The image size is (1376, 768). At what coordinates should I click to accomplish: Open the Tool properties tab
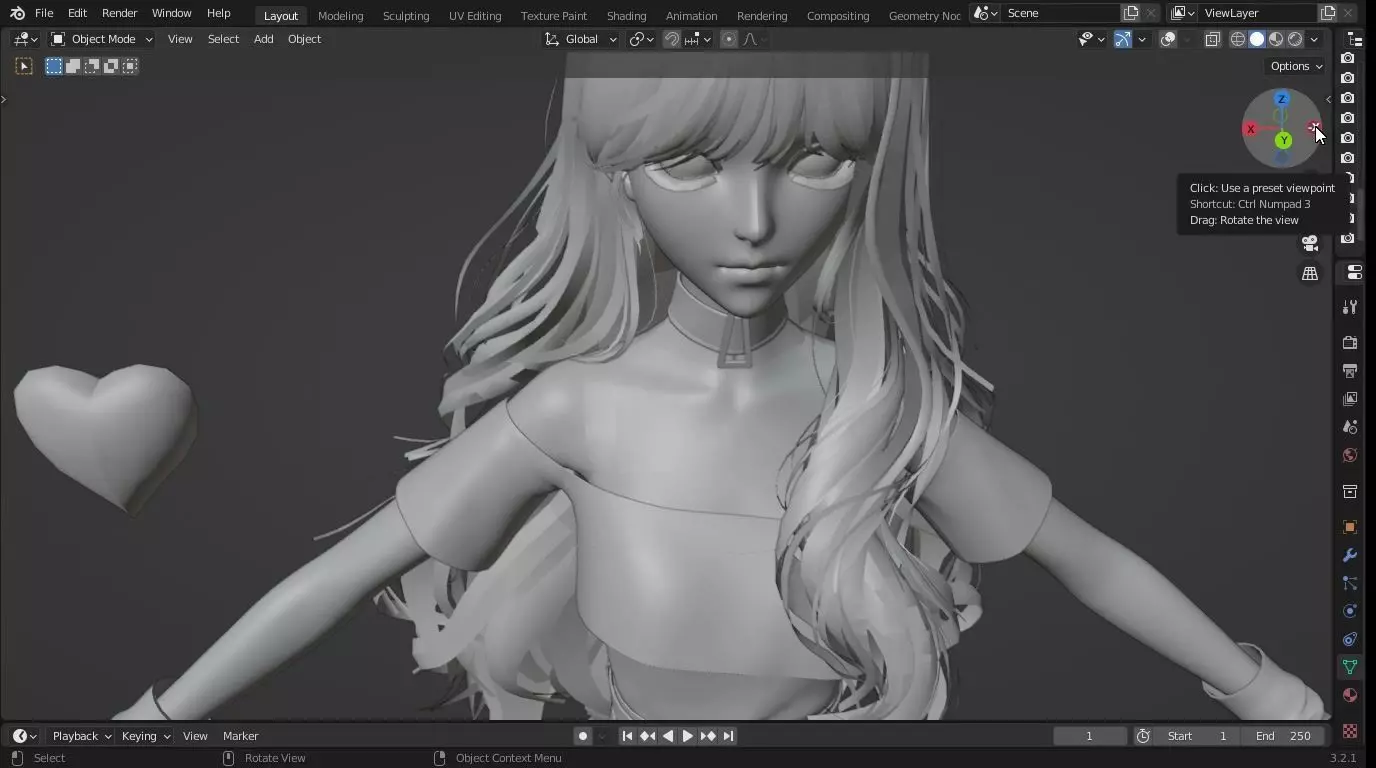(1350, 307)
